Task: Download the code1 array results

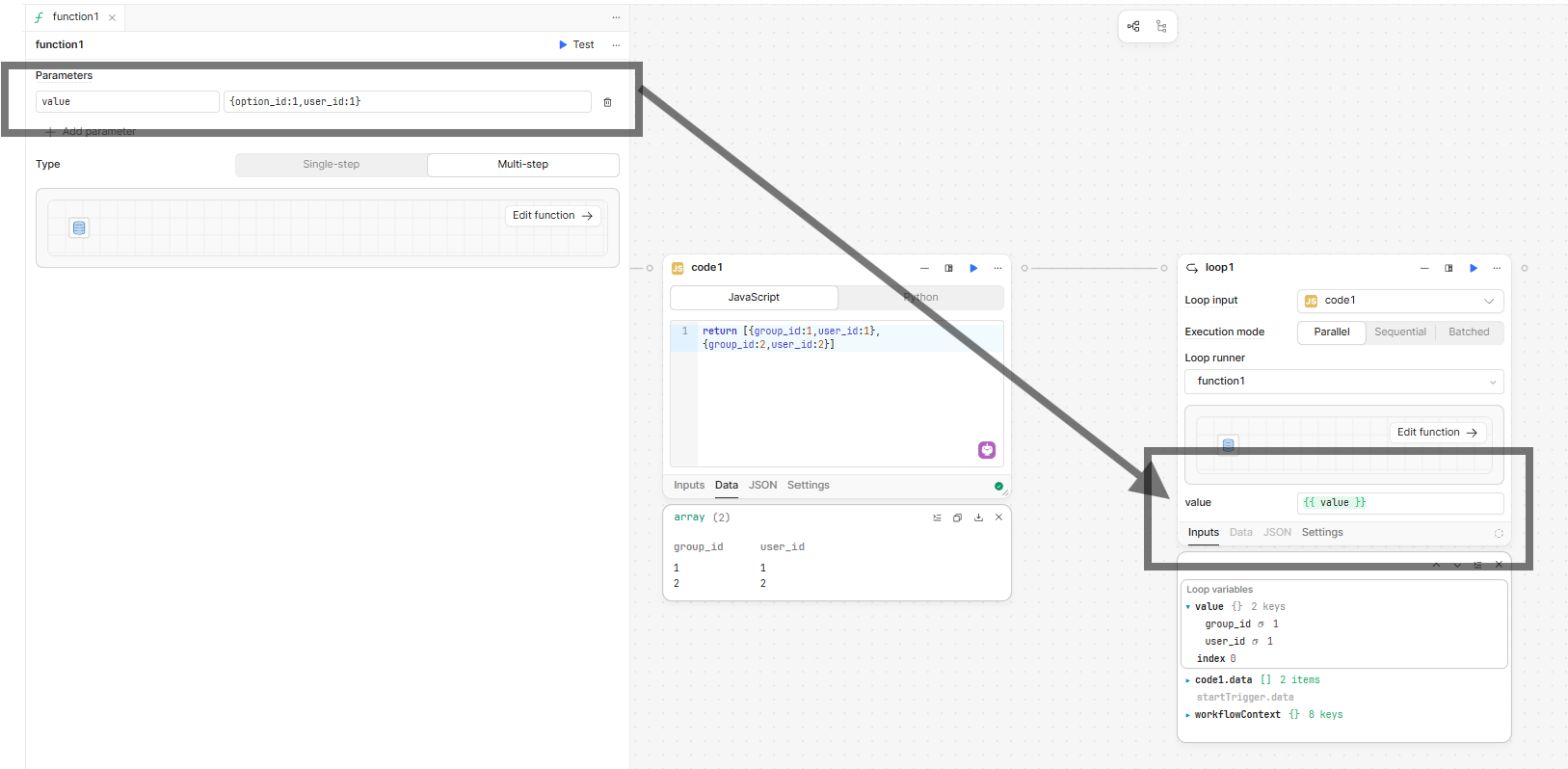Action: pyautogui.click(x=978, y=517)
